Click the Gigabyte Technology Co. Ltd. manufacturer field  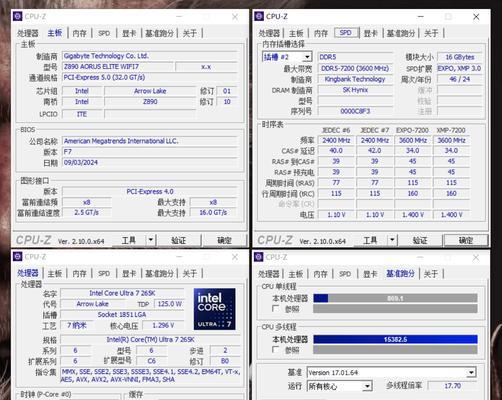click(150, 56)
